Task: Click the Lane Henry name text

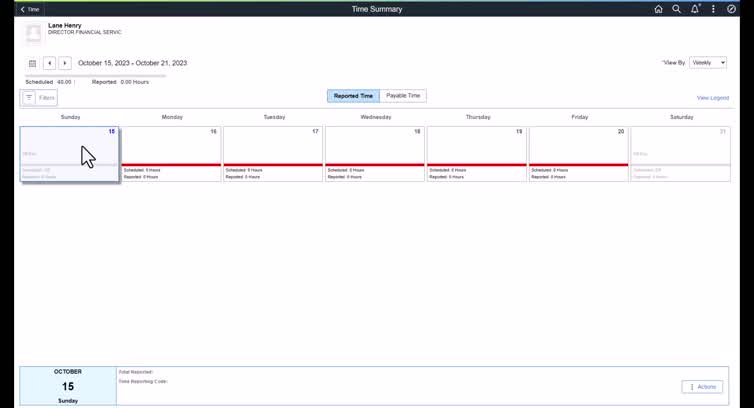Action: coord(64,26)
